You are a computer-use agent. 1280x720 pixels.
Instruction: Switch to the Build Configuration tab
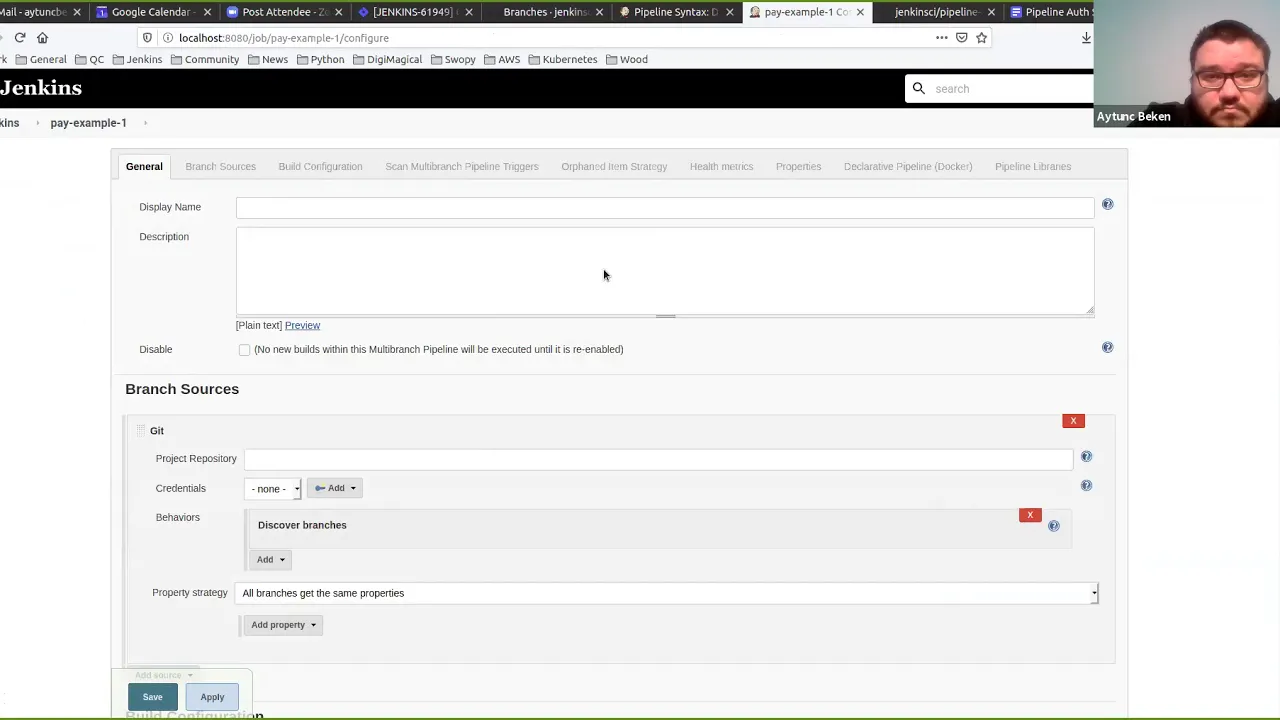coord(320,166)
